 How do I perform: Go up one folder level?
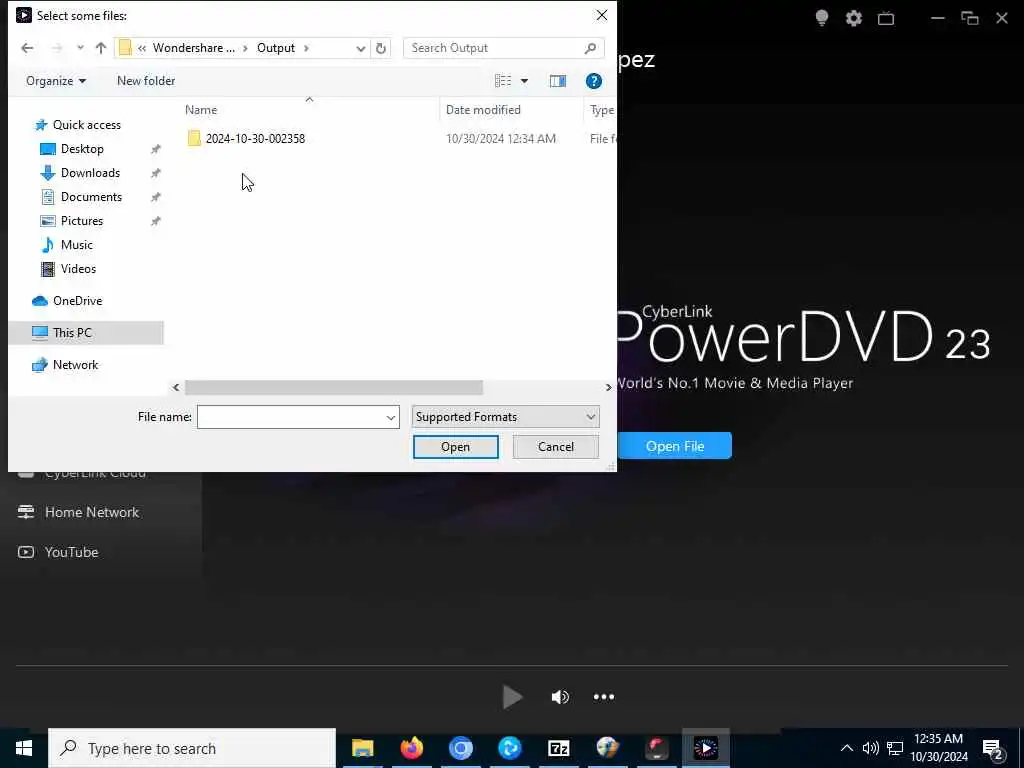click(x=101, y=48)
